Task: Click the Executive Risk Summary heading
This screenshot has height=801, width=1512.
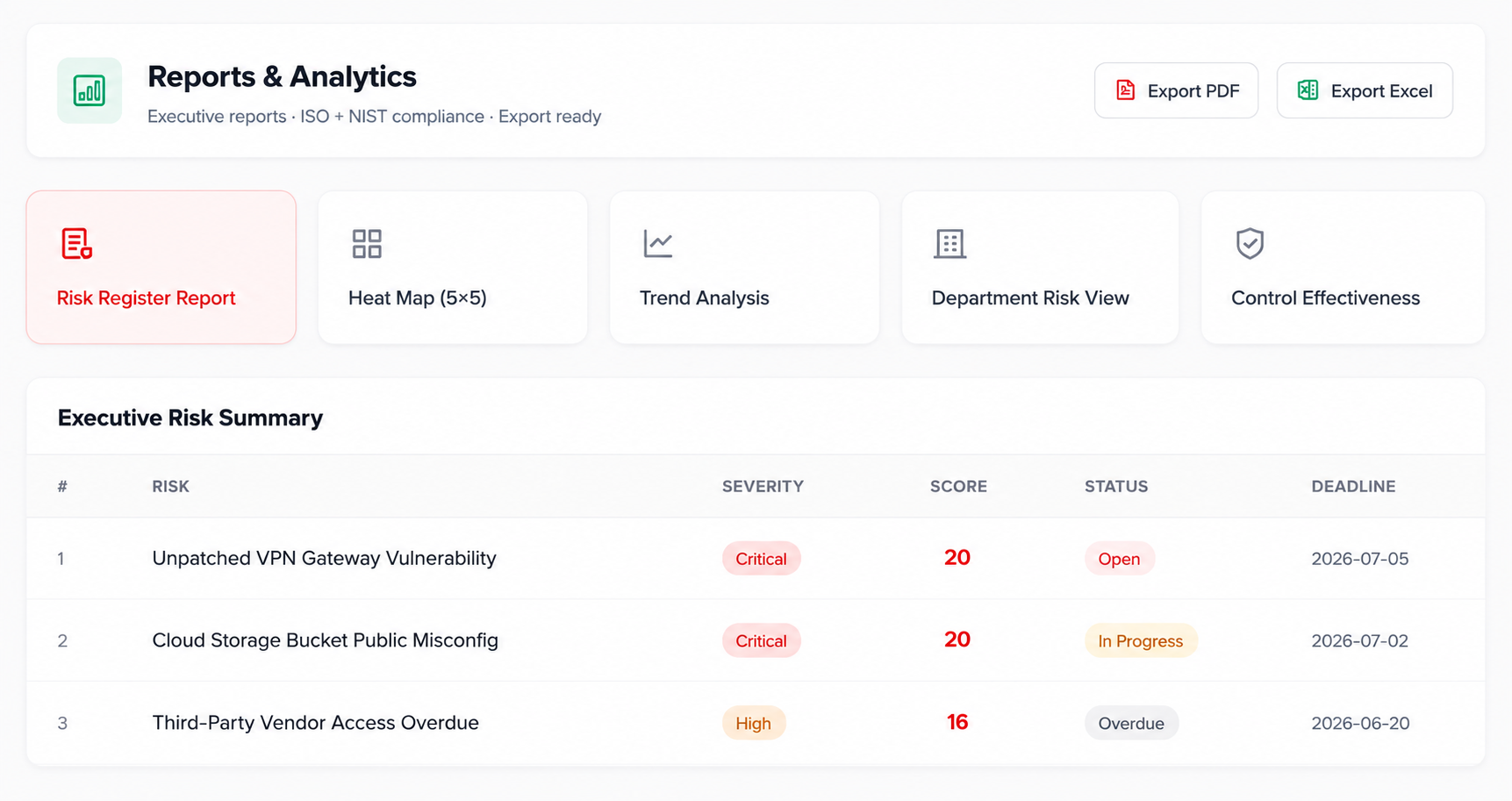Action: 190,418
